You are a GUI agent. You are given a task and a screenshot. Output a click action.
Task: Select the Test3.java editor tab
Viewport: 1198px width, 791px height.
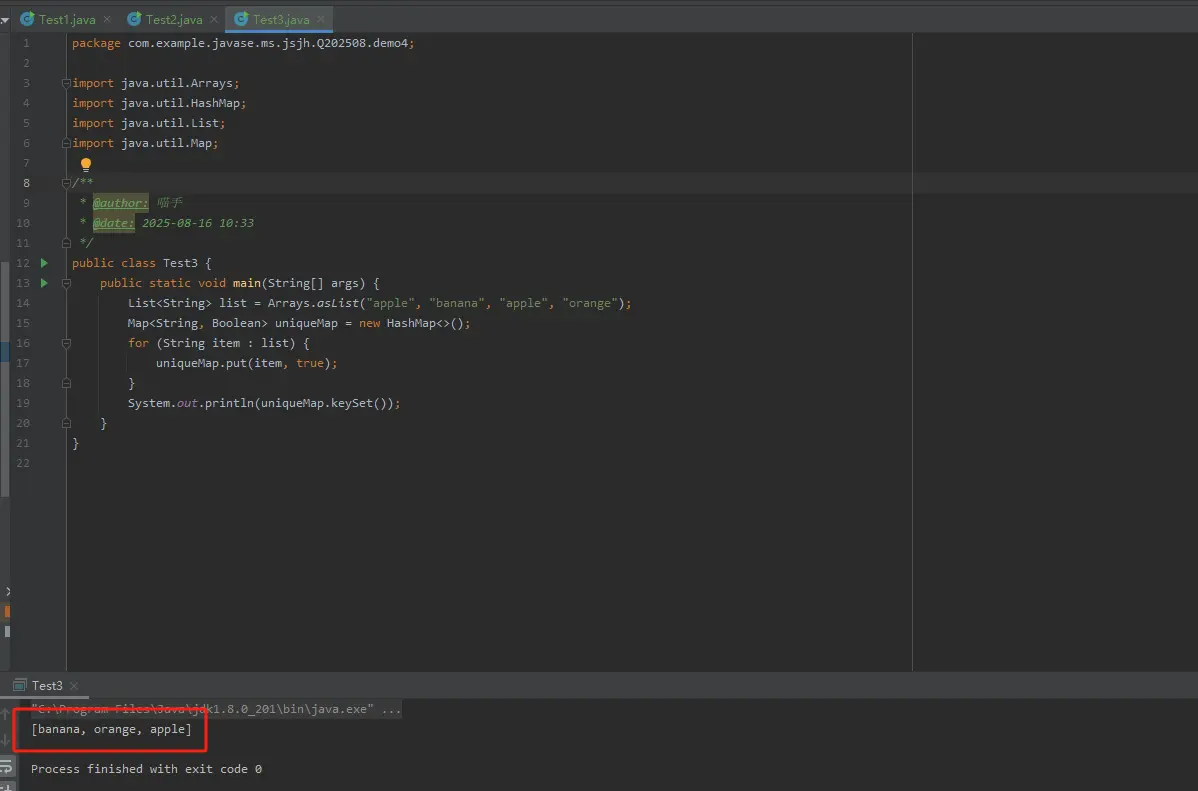[281, 19]
